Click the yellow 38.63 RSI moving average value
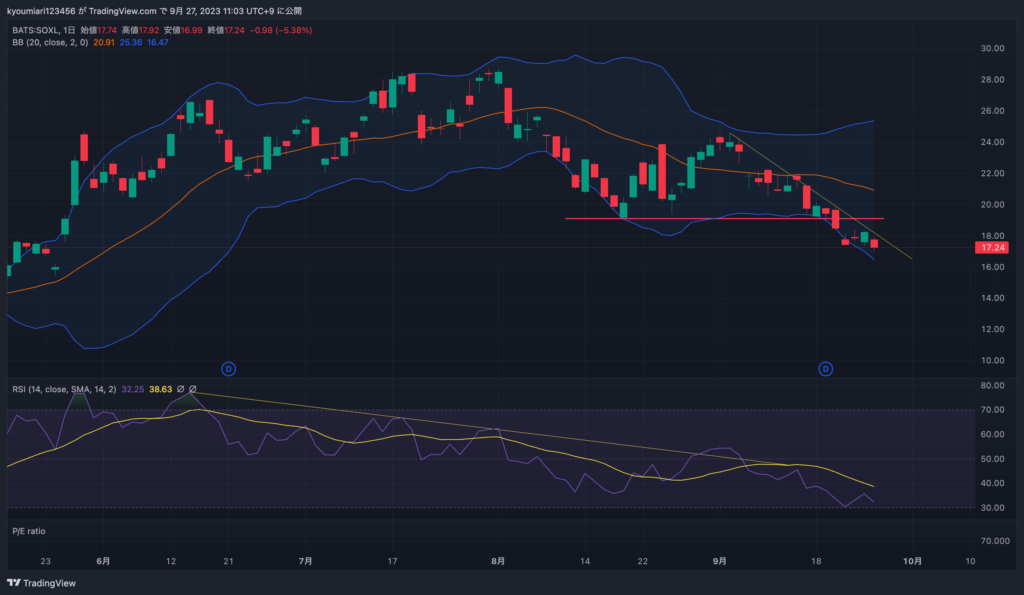Screen dimensions: 1024x595 161,389
